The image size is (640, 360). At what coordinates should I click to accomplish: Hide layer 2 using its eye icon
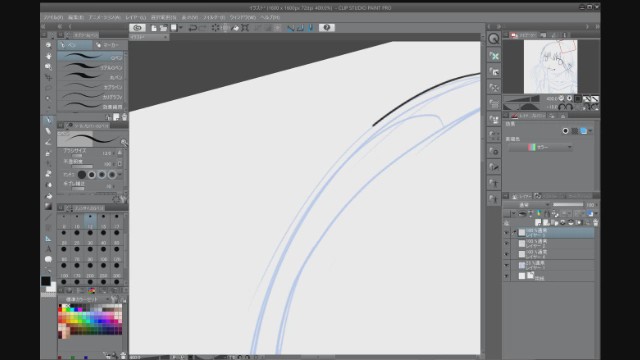[x=507, y=243]
